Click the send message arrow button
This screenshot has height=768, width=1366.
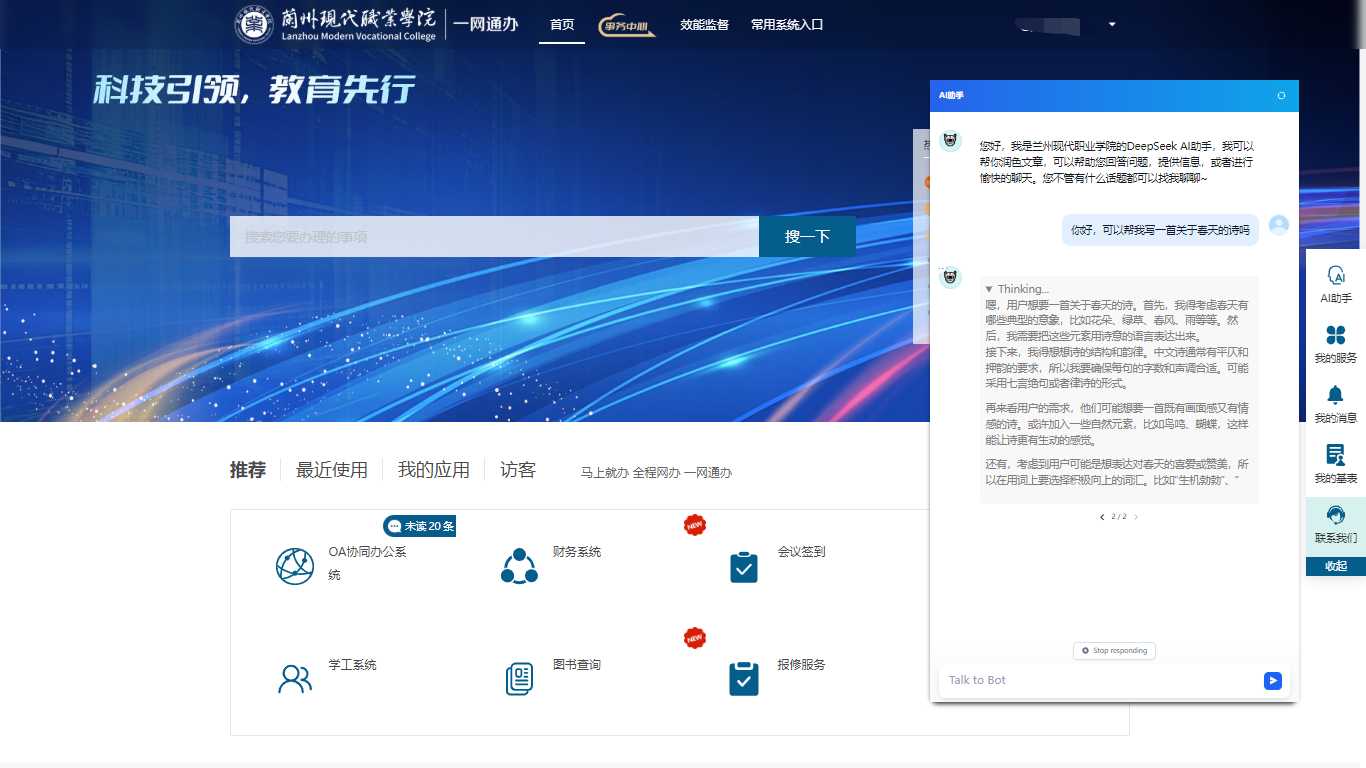1272,681
